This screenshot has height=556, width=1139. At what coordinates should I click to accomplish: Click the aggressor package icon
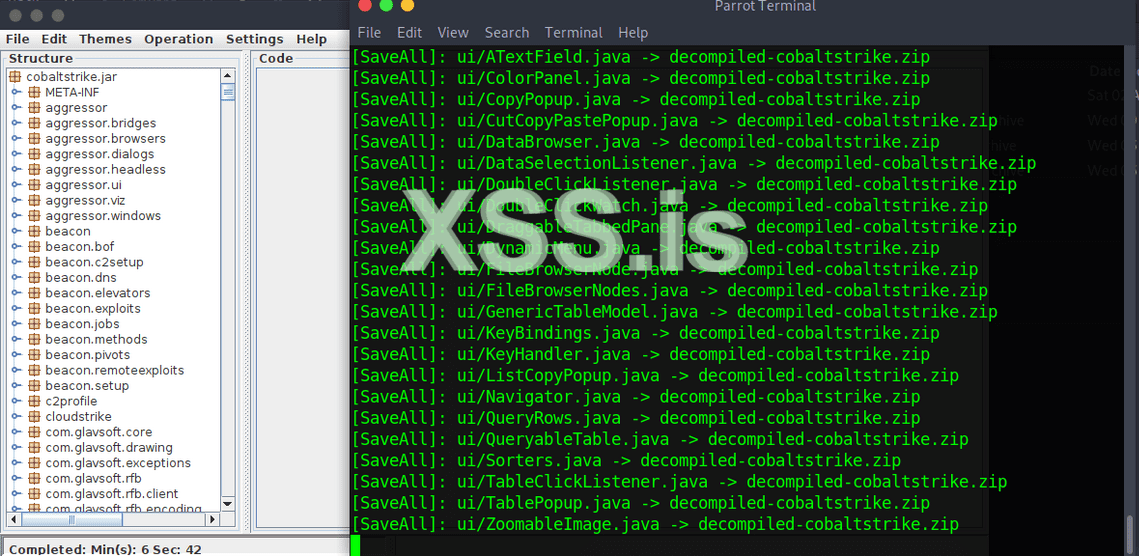pos(33,108)
